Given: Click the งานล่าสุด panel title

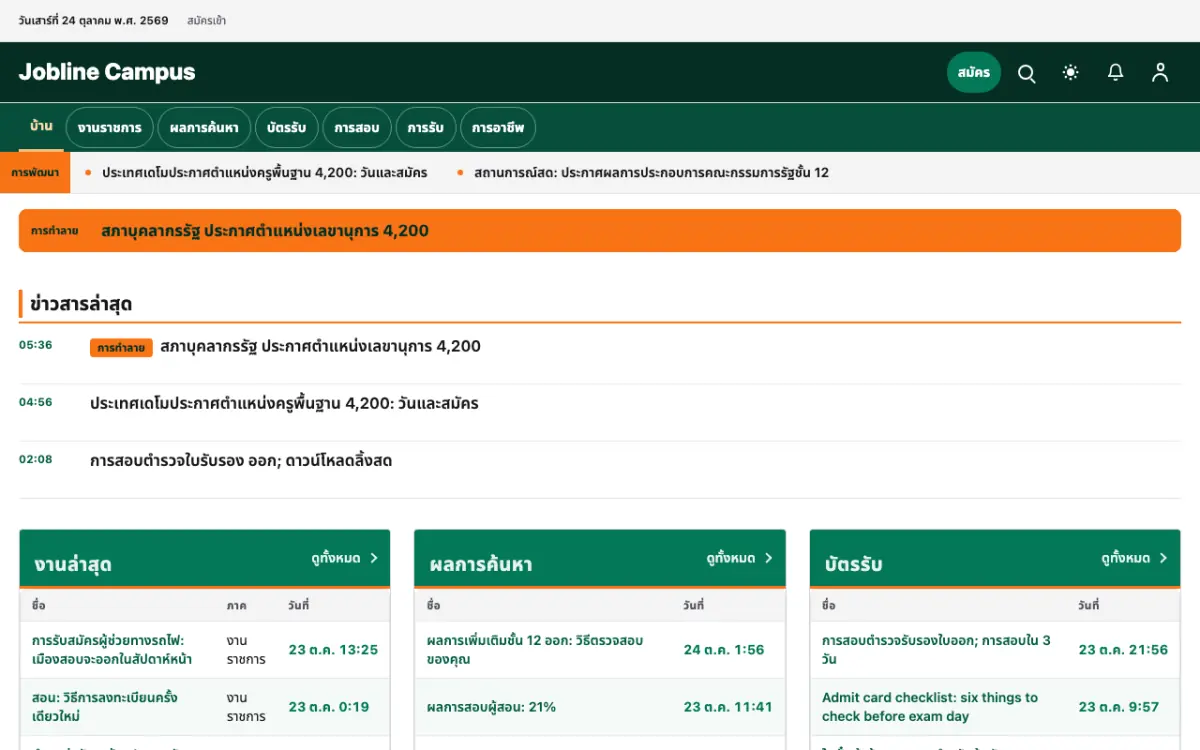Looking at the screenshot, I should point(72,564).
